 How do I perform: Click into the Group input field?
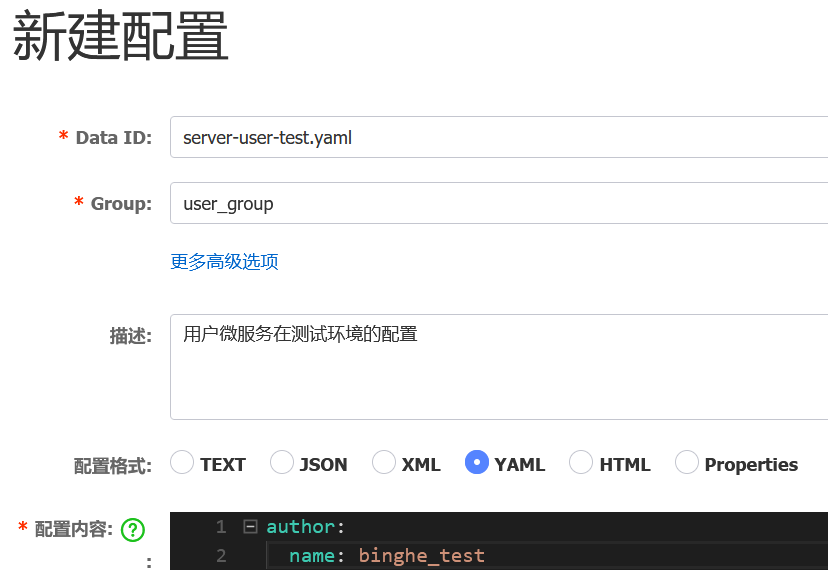click(498, 204)
